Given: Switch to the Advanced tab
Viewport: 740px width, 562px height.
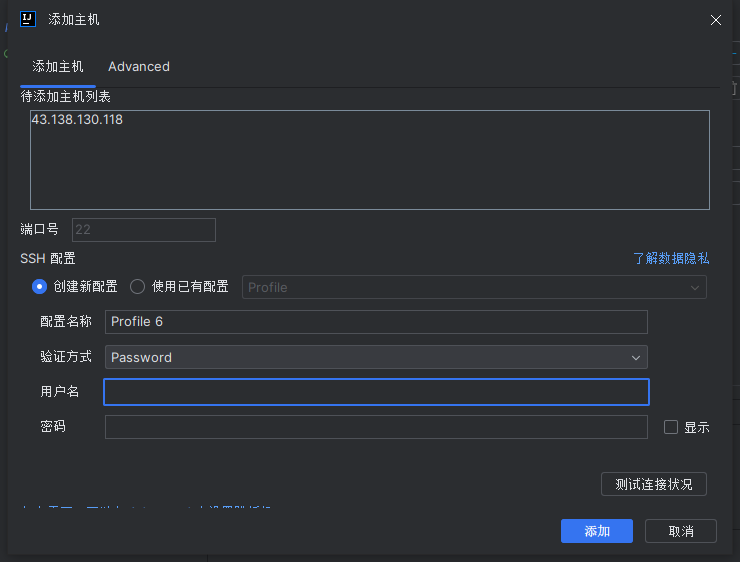Looking at the screenshot, I should coord(139,67).
